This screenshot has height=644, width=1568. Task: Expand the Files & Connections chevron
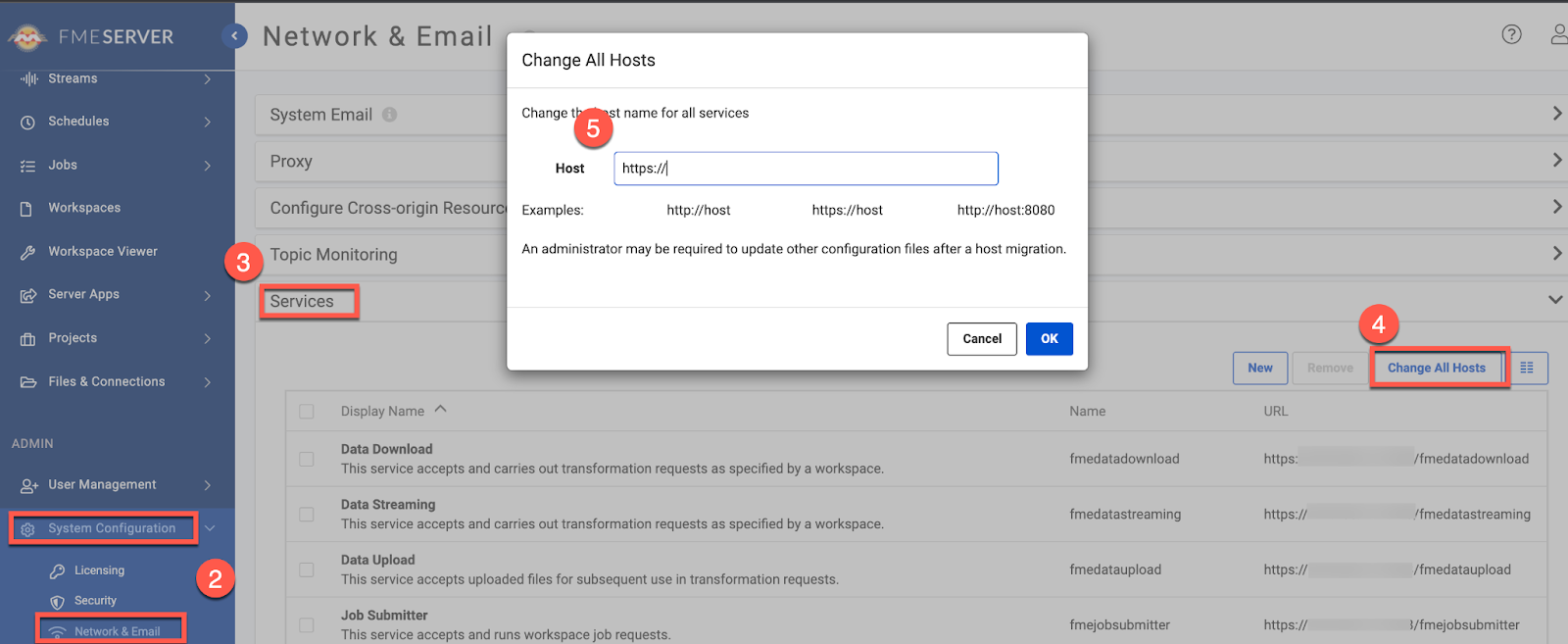pos(207,382)
